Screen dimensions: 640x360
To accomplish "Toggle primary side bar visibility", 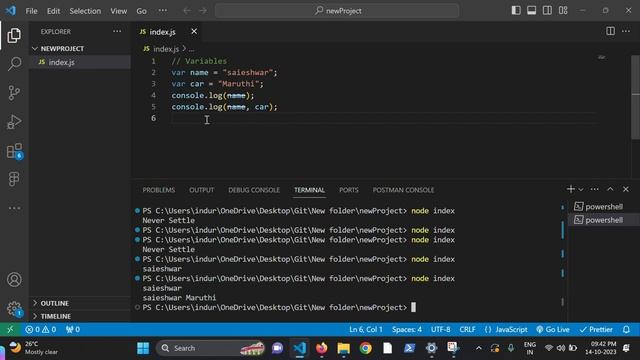I will (x=516, y=11).
